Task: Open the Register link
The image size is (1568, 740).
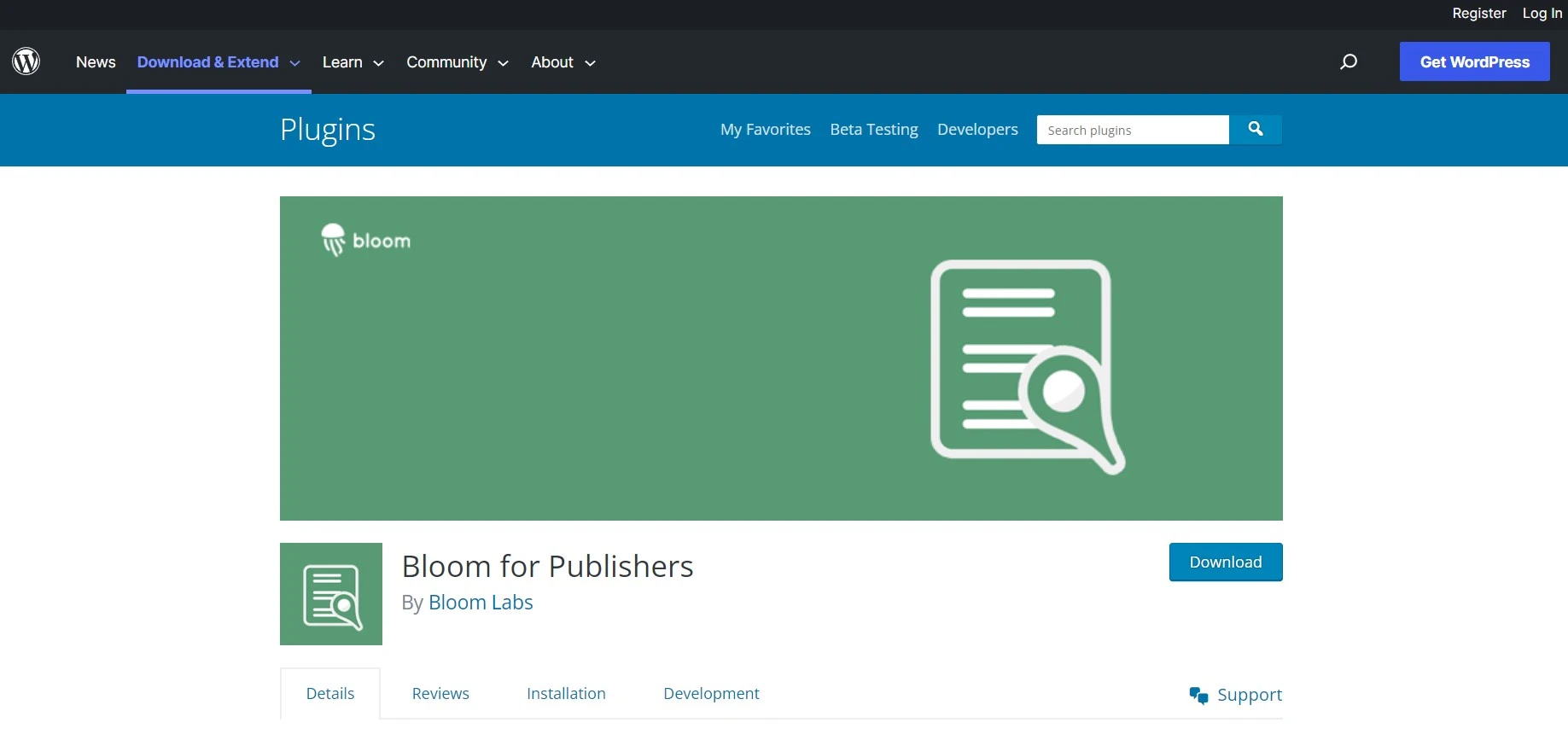Action: [x=1479, y=13]
